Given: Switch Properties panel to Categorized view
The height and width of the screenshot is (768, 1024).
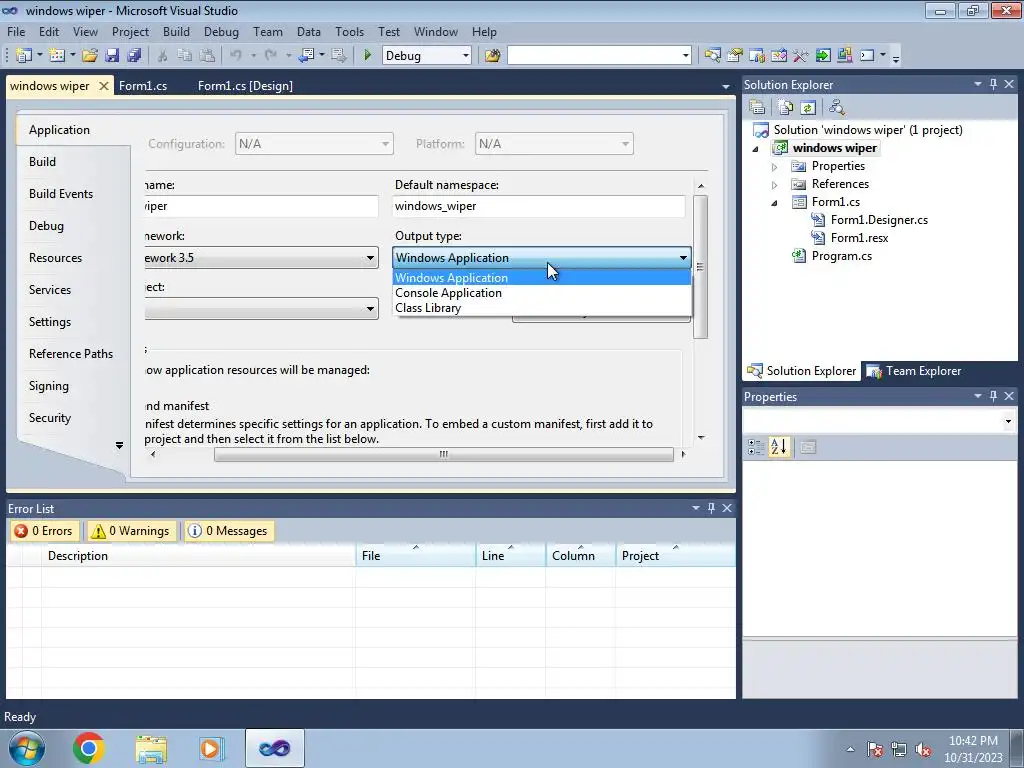Looking at the screenshot, I should [756, 447].
